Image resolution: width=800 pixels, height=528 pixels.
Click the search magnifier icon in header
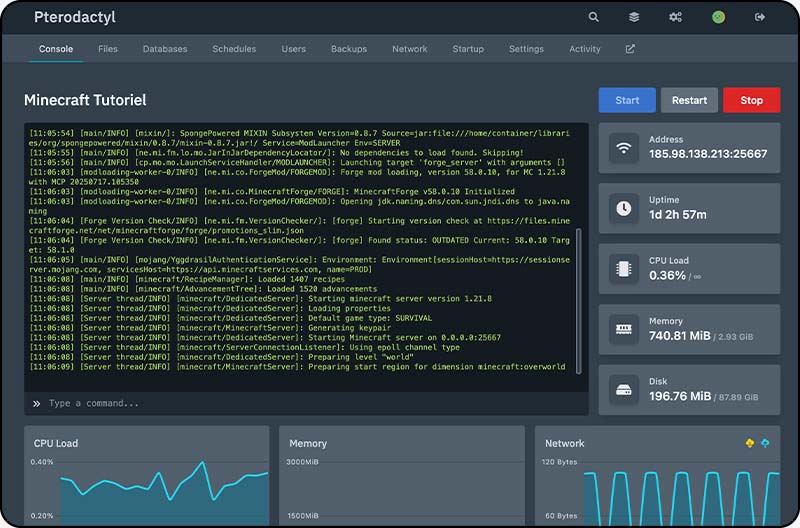click(594, 17)
